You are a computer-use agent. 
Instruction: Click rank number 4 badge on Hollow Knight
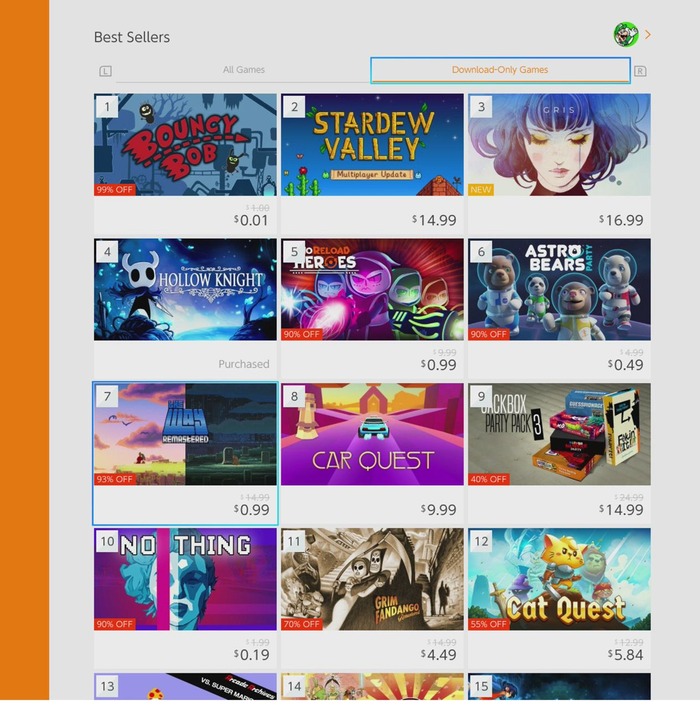click(107, 252)
